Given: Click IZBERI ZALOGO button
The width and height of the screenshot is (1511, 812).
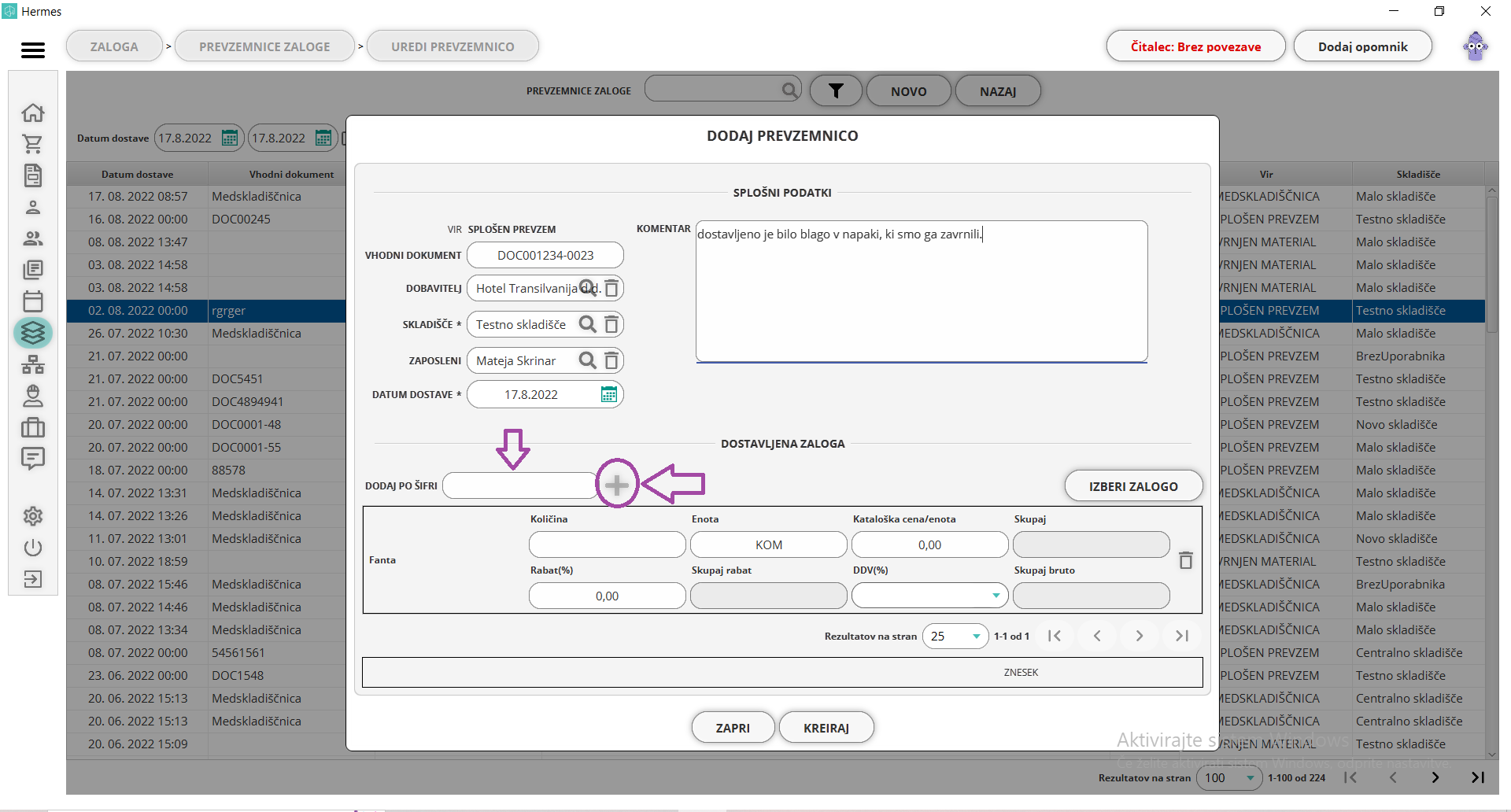Looking at the screenshot, I should pos(1133,486).
